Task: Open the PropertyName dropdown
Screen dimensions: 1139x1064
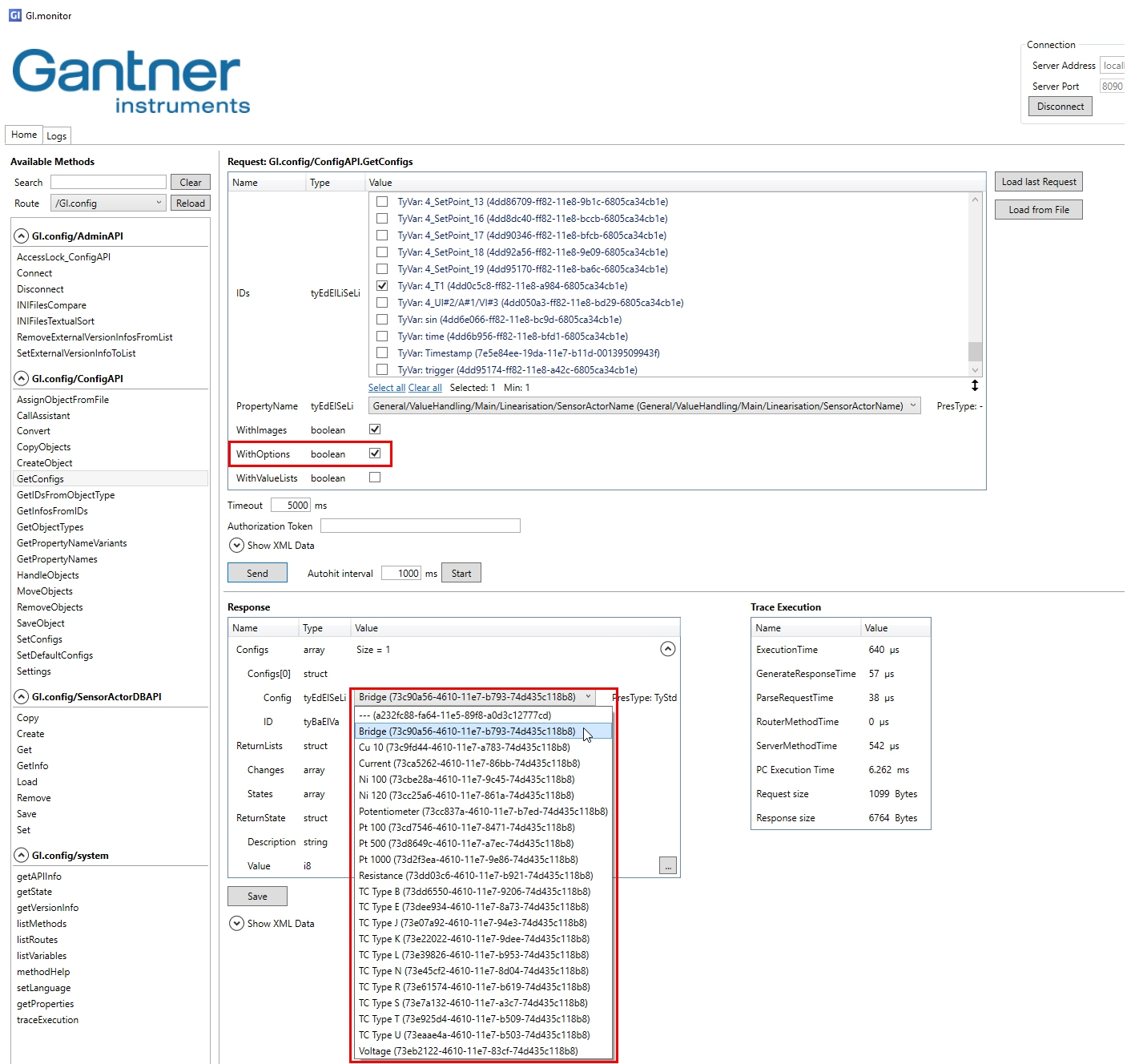Action: click(644, 406)
